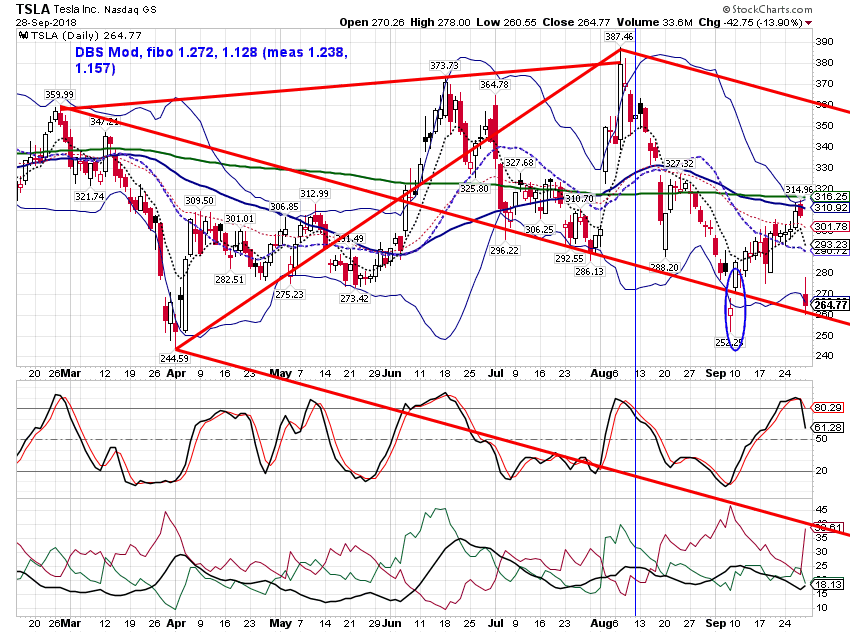Click the 309.50 price label

pyautogui.click(x=199, y=201)
